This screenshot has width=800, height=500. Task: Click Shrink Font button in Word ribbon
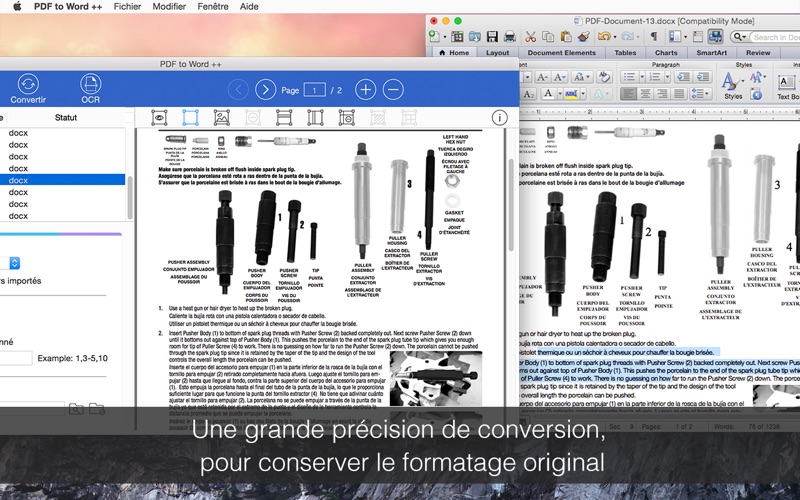(560, 77)
